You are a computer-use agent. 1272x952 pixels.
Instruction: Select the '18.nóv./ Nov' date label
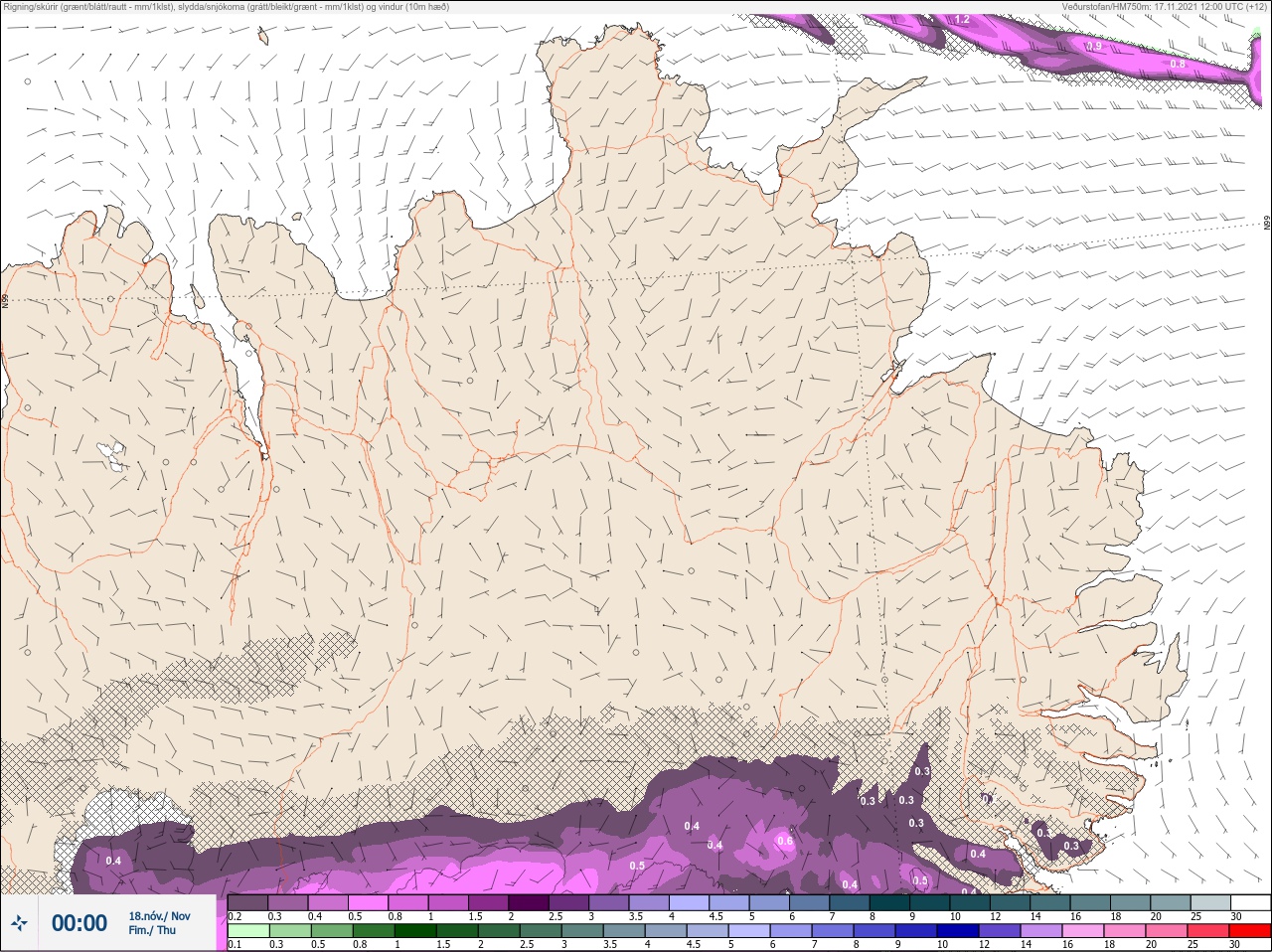(x=159, y=916)
